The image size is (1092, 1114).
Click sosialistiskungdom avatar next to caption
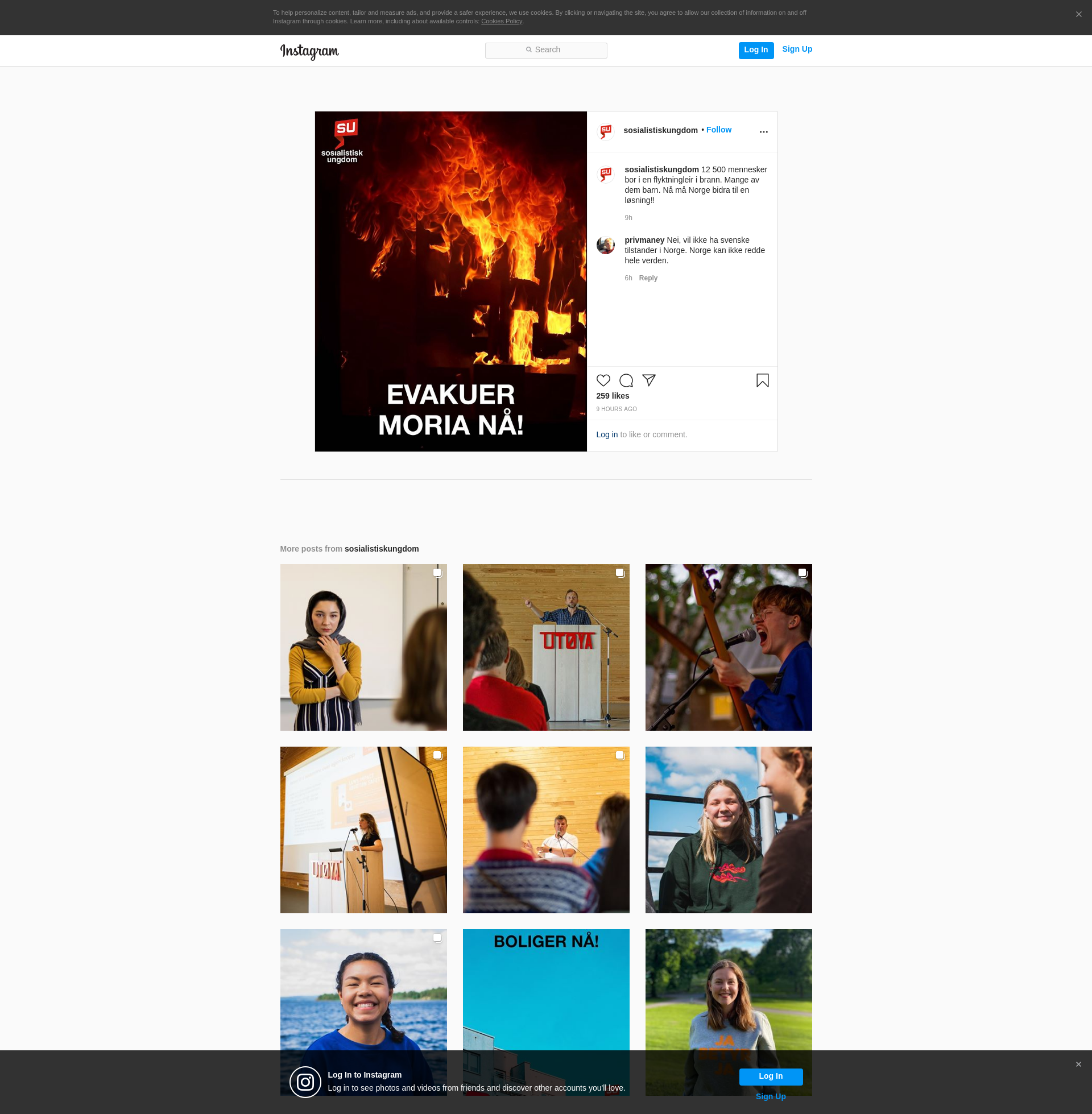606,173
